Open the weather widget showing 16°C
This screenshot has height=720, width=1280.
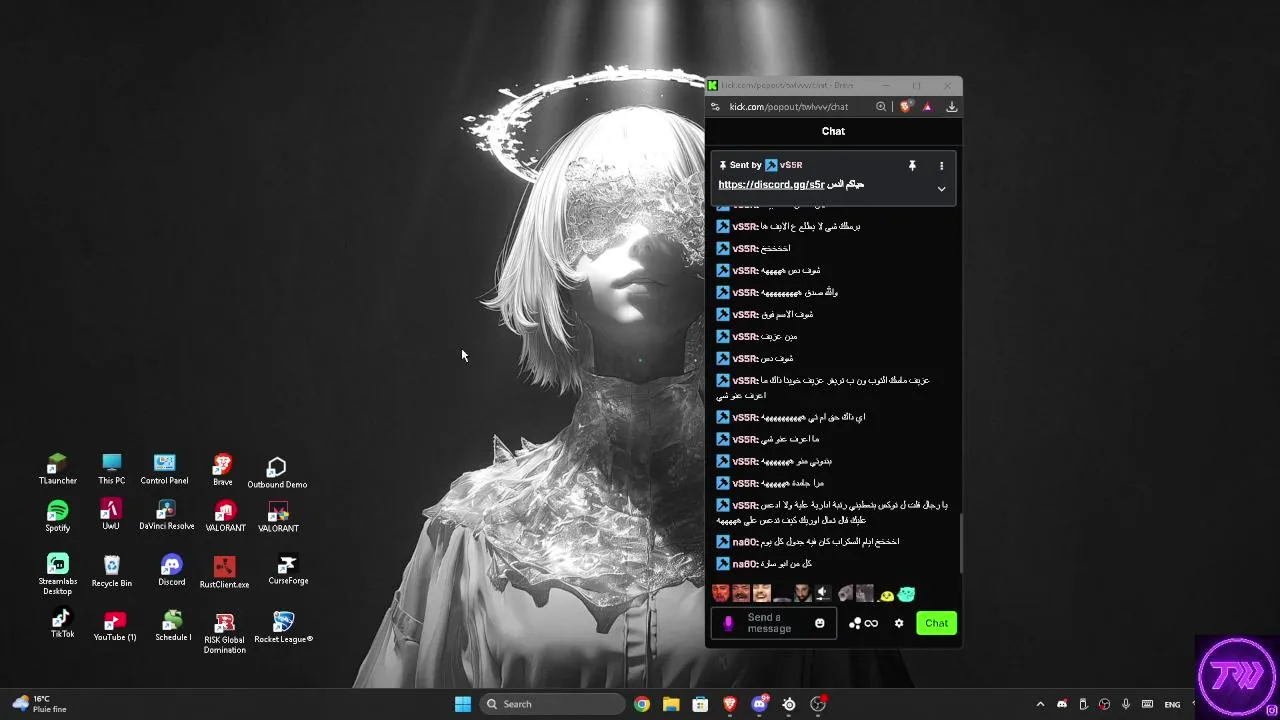tap(40, 704)
